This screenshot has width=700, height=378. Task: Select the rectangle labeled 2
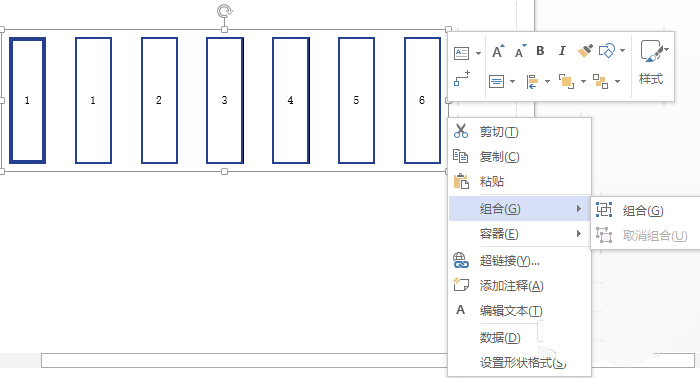159,100
